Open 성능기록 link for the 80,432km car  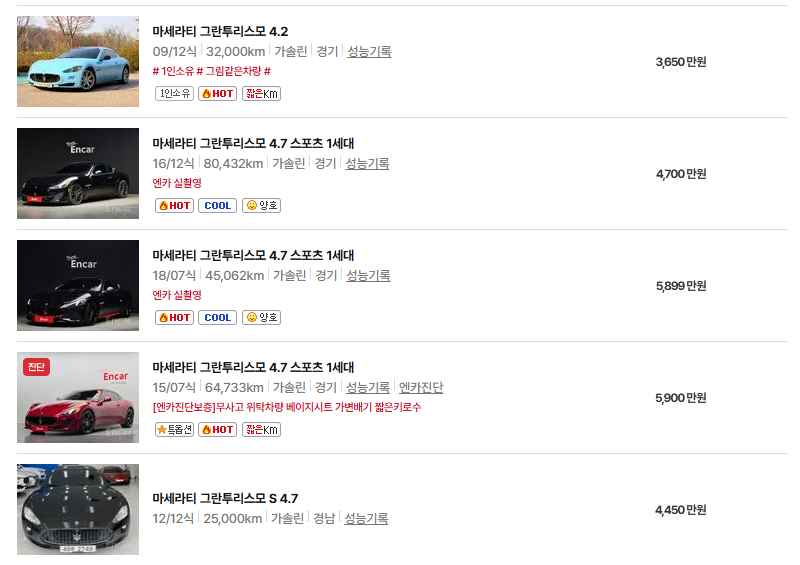[367, 163]
